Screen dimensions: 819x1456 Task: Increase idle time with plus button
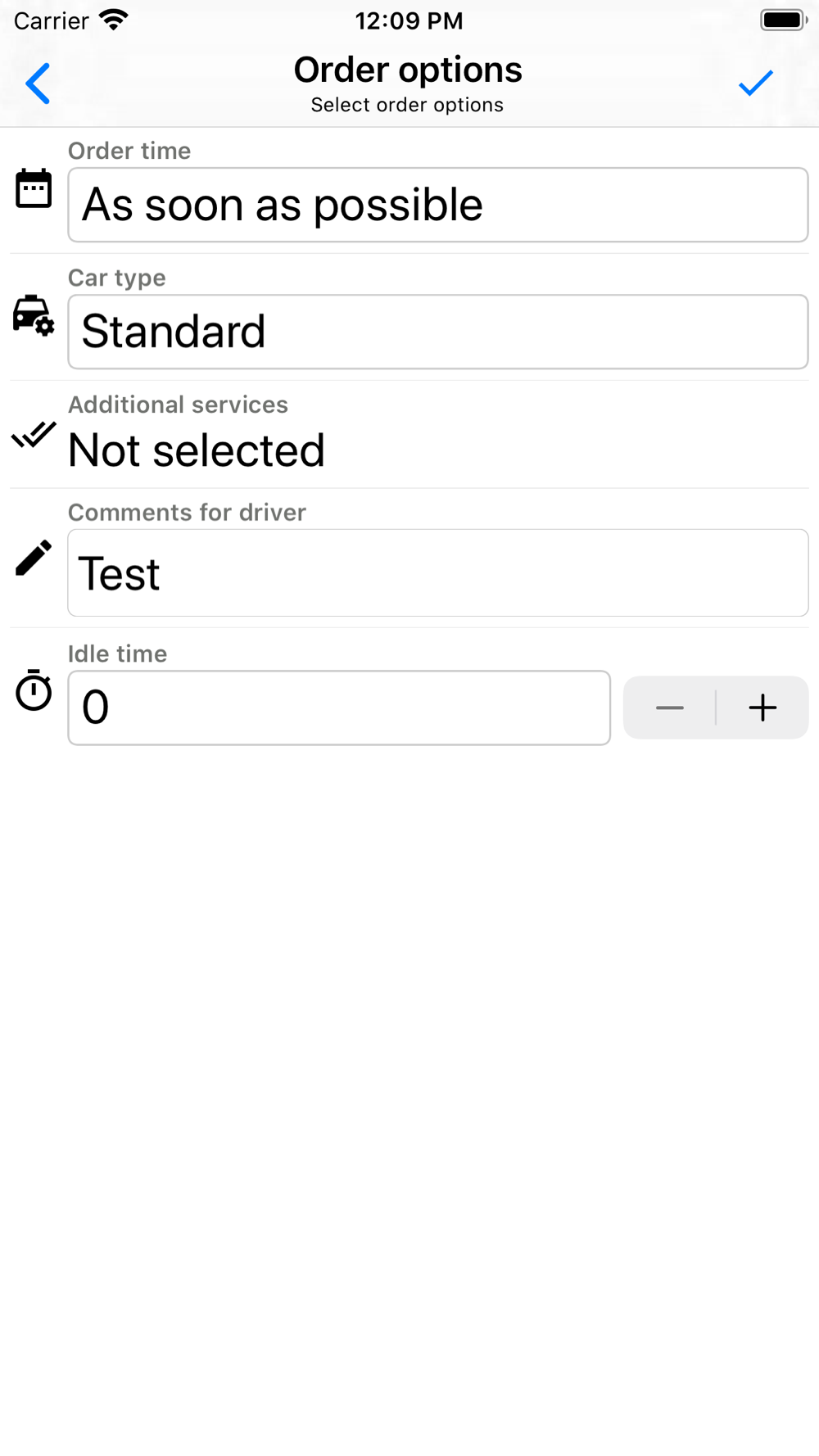[x=762, y=708]
